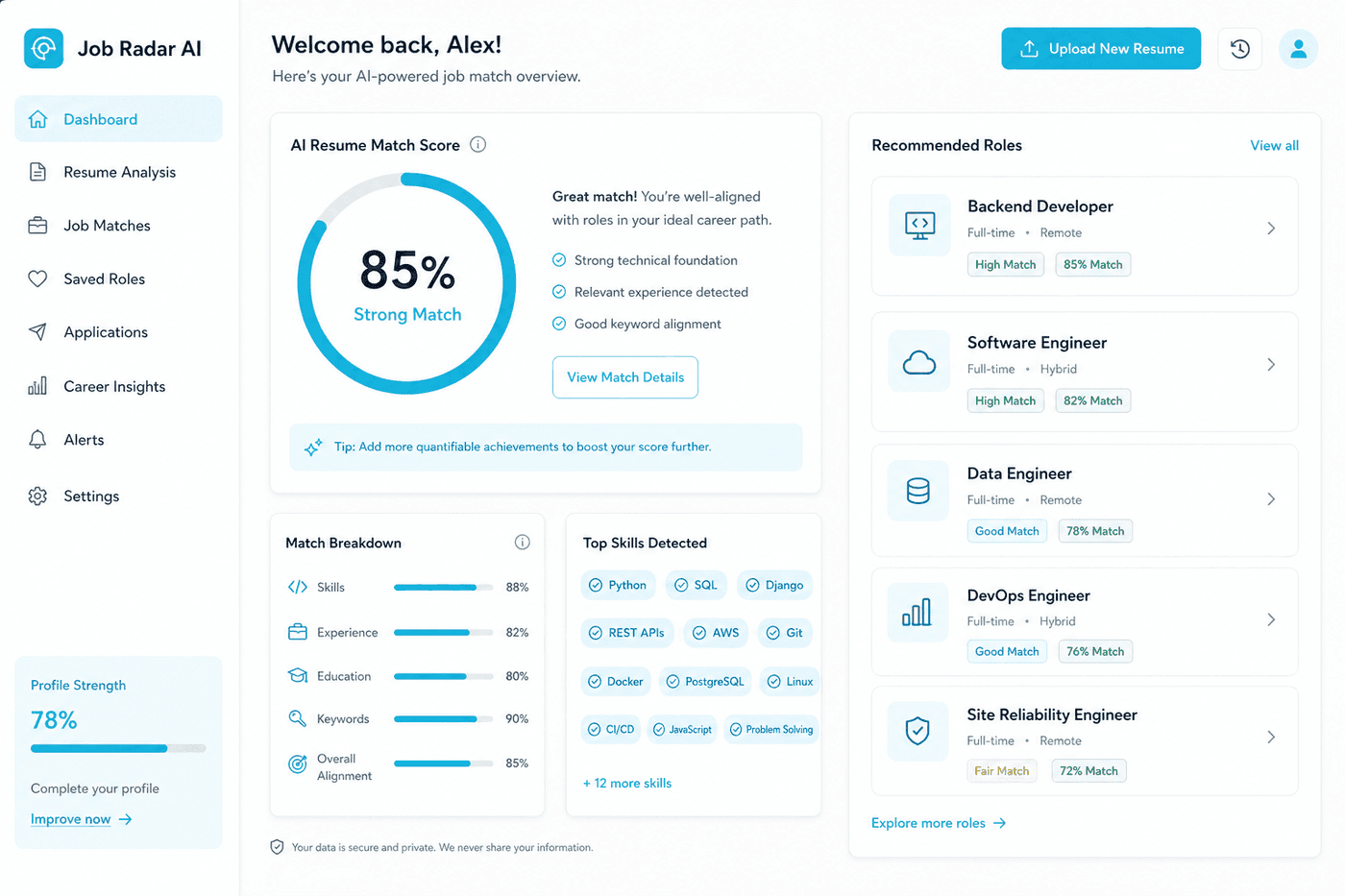1345x896 pixels.
Task: Toggle the Docker skill chip
Action: [616, 682]
